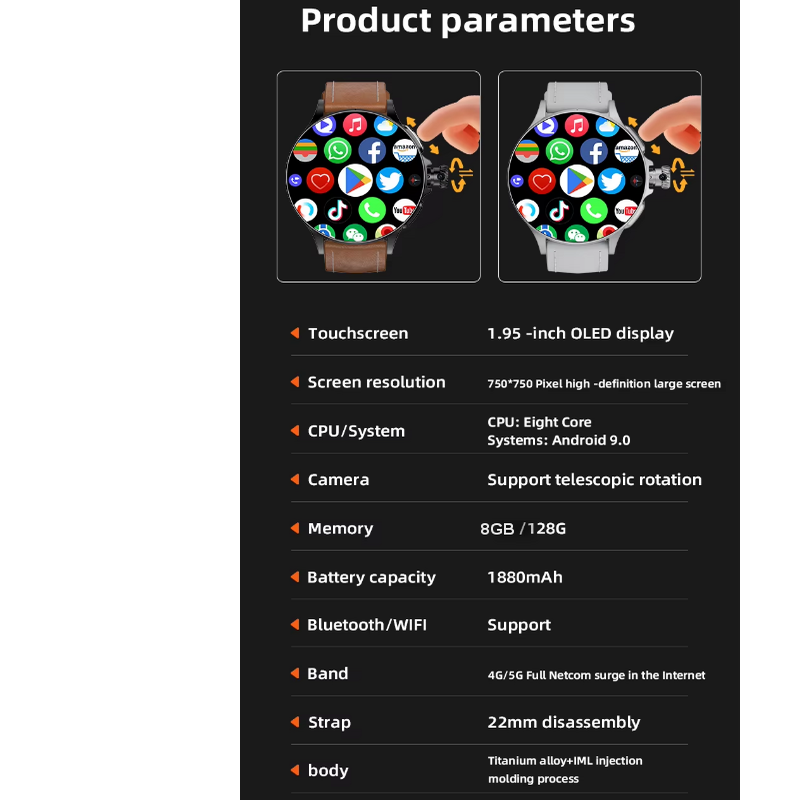800x800 pixels.
Task: Tap Google Play icon on brown-strap watch
Action: 355,180
